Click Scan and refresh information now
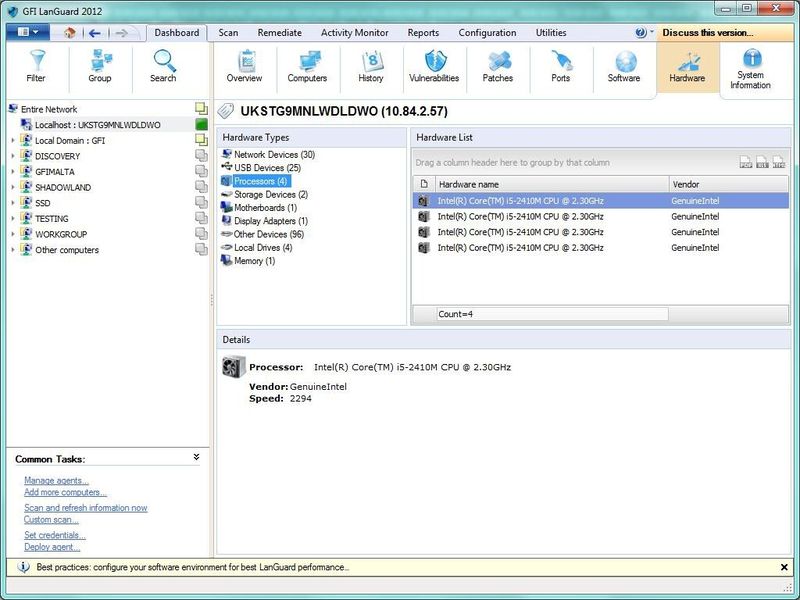800x600 pixels. tap(86, 508)
